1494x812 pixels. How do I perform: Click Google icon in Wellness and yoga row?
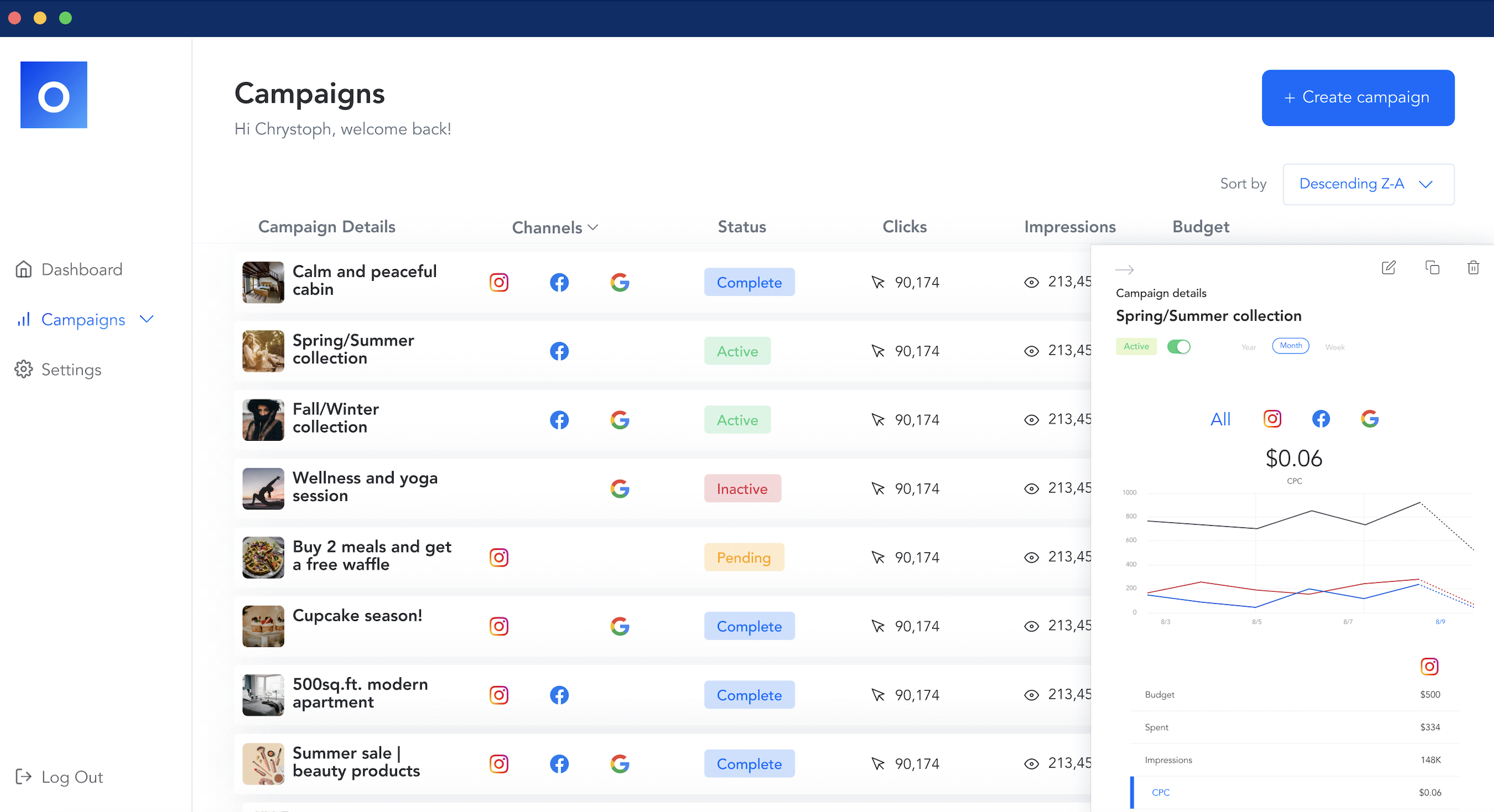pos(620,489)
